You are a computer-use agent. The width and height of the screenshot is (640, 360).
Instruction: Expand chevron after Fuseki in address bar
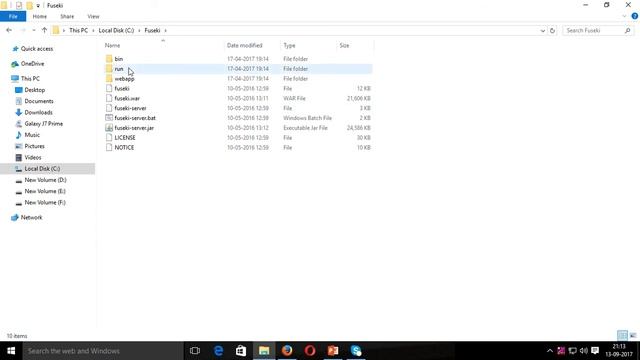(x=165, y=31)
